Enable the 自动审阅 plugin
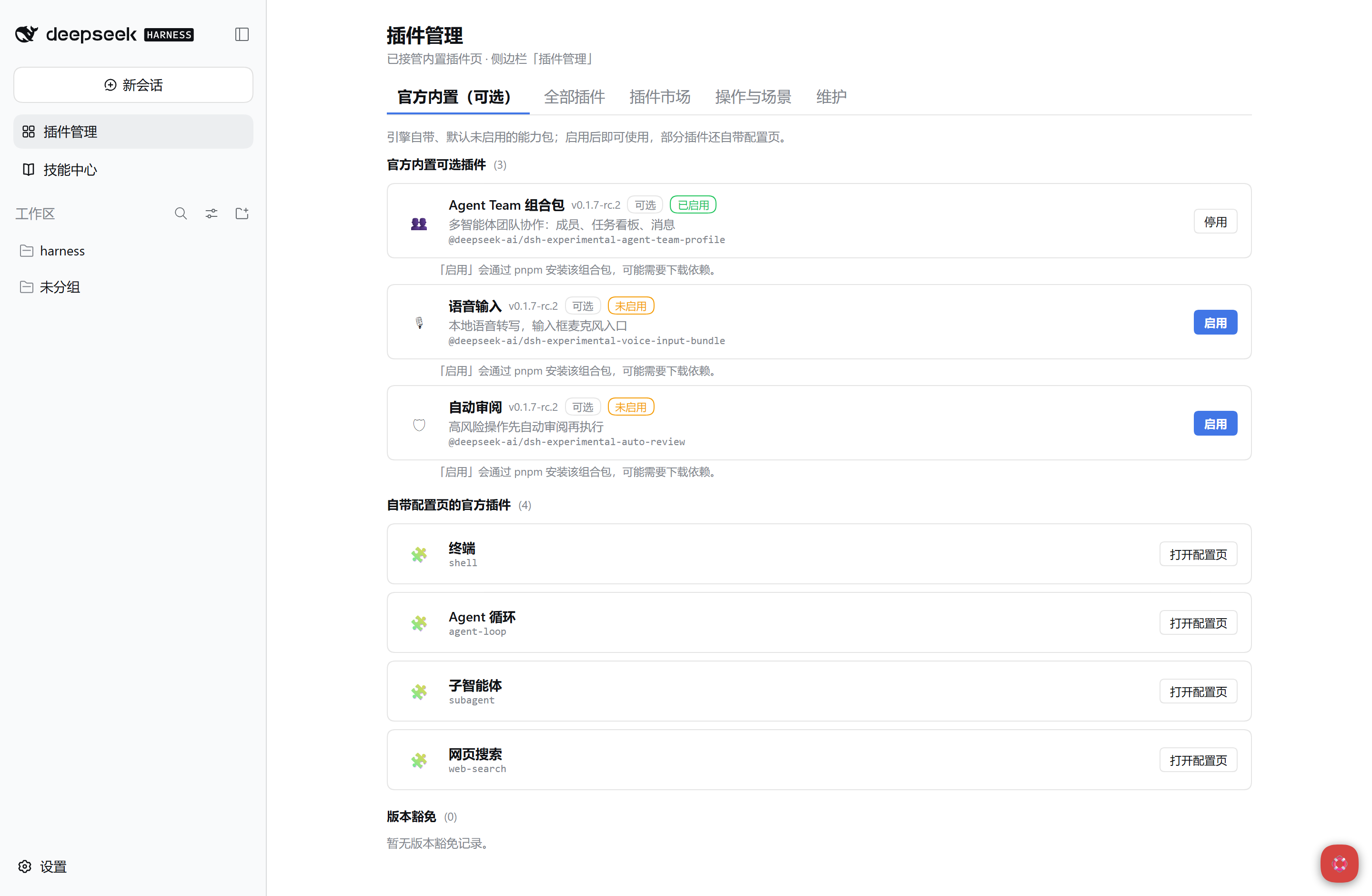Screen dimensions: 1372x896 point(1215,424)
